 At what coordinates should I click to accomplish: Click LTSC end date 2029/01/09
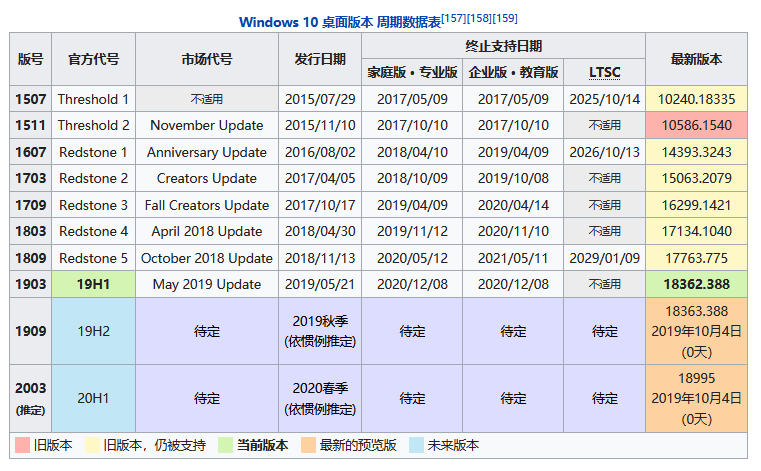coord(604,258)
